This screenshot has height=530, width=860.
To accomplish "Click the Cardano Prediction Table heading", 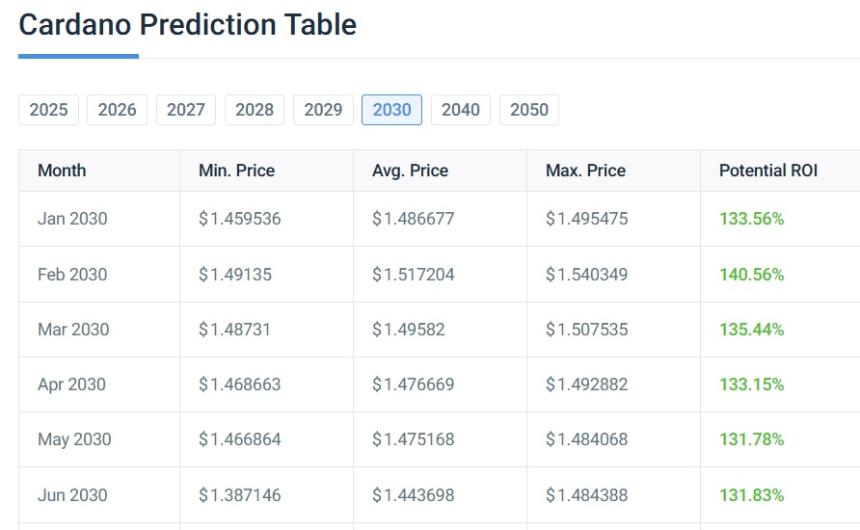I will pos(188,25).
